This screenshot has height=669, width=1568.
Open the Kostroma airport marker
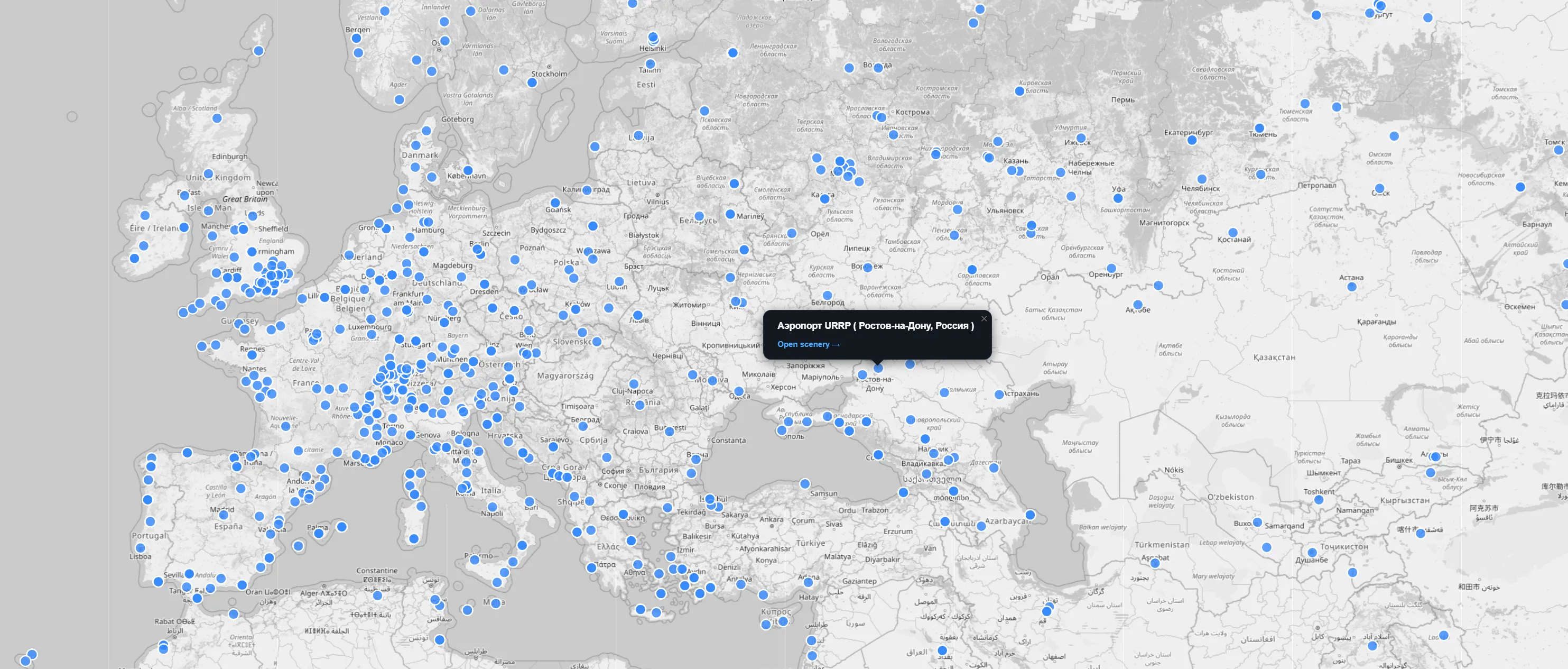[882, 117]
